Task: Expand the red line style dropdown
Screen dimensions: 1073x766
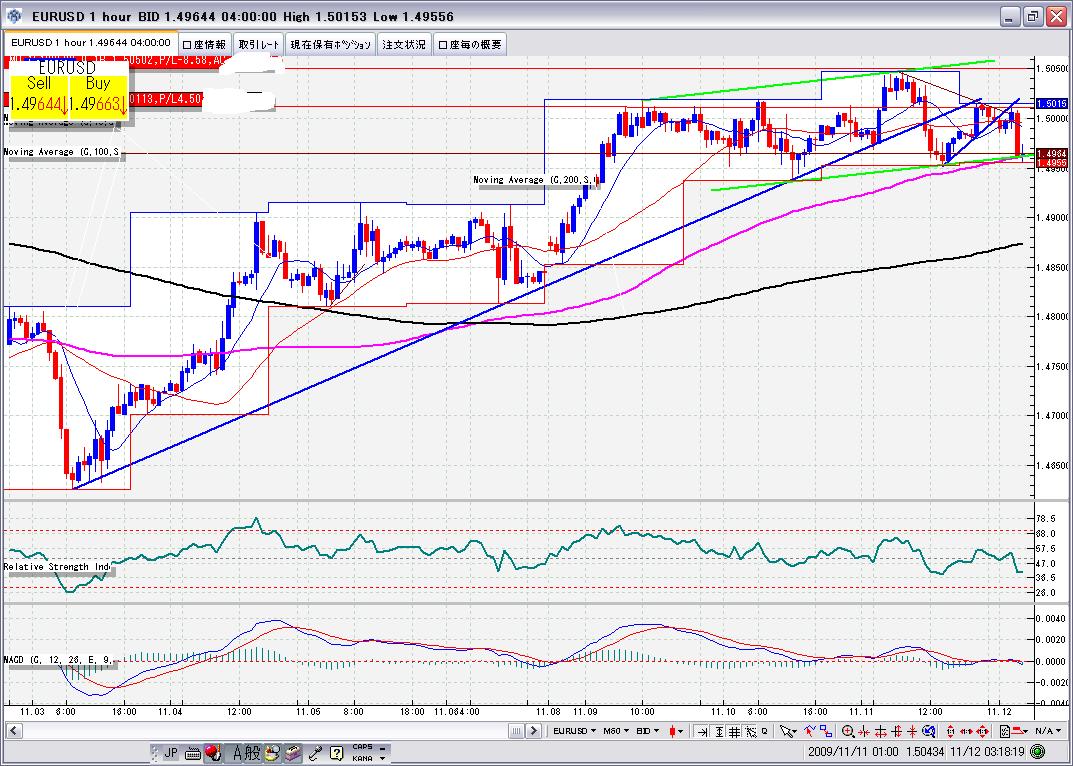Action: pos(1025,731)
